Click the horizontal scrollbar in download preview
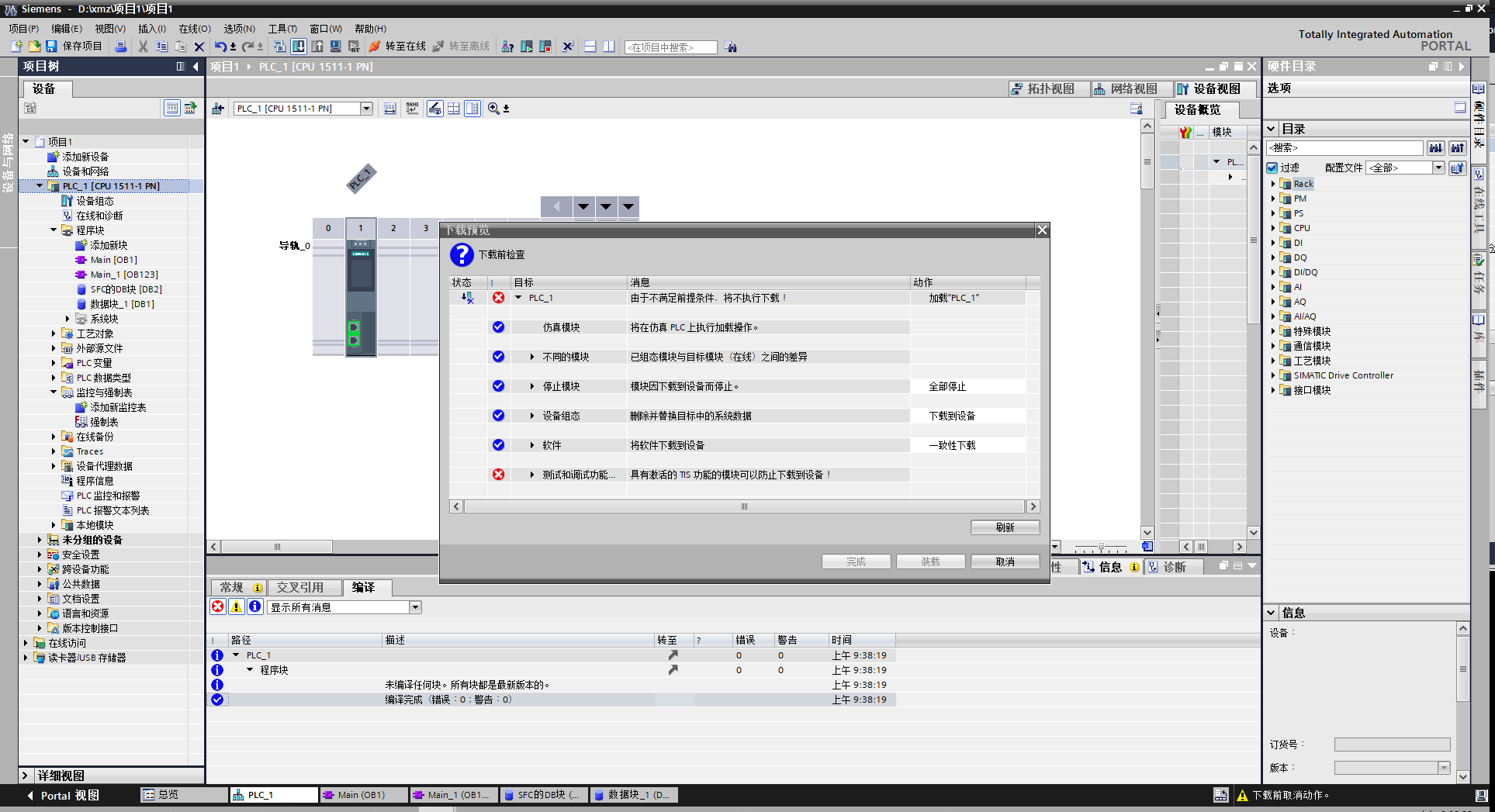Screen dimensions: 1495x812 click(x=744, y=506)
